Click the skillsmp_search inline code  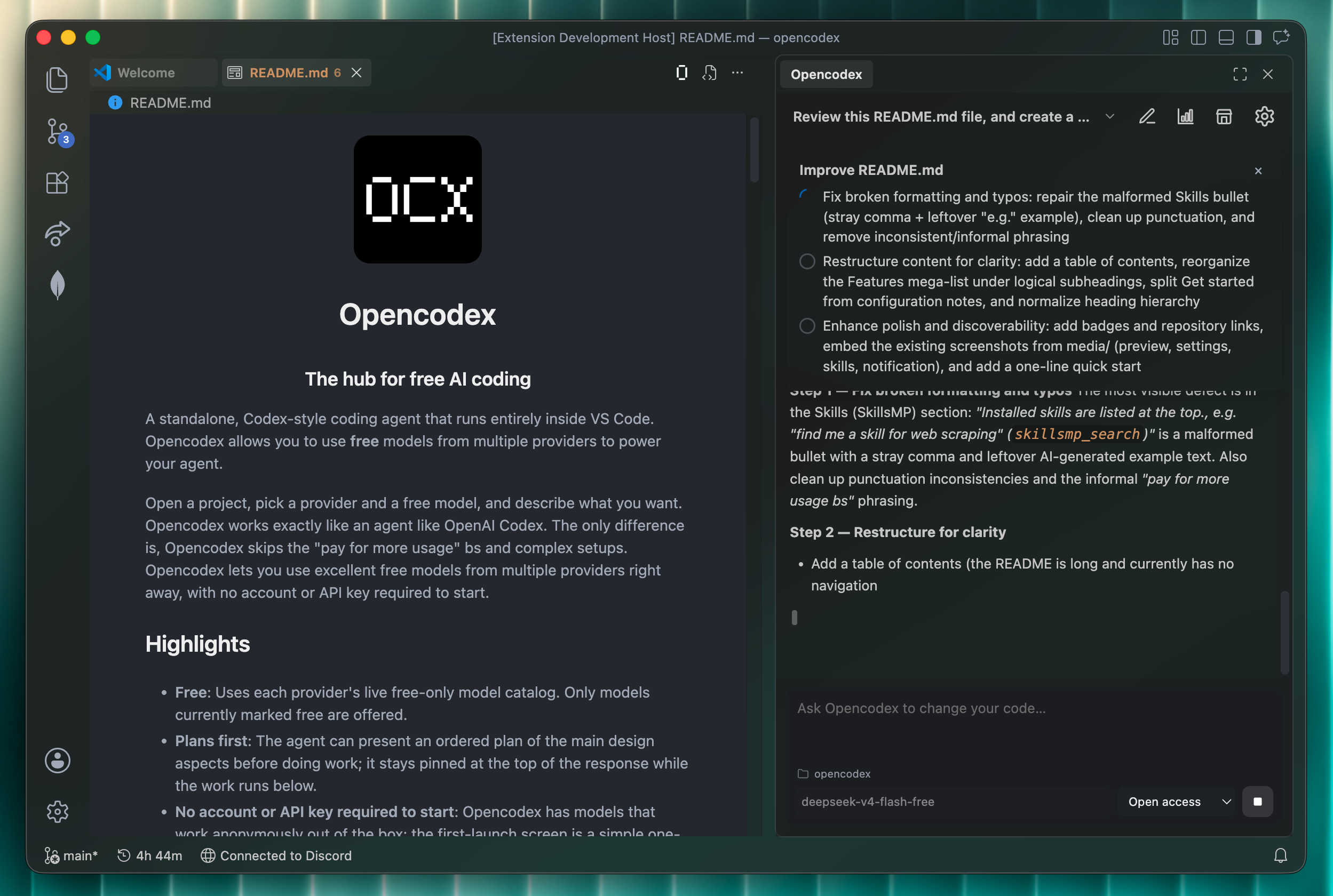pos(1077,434)
